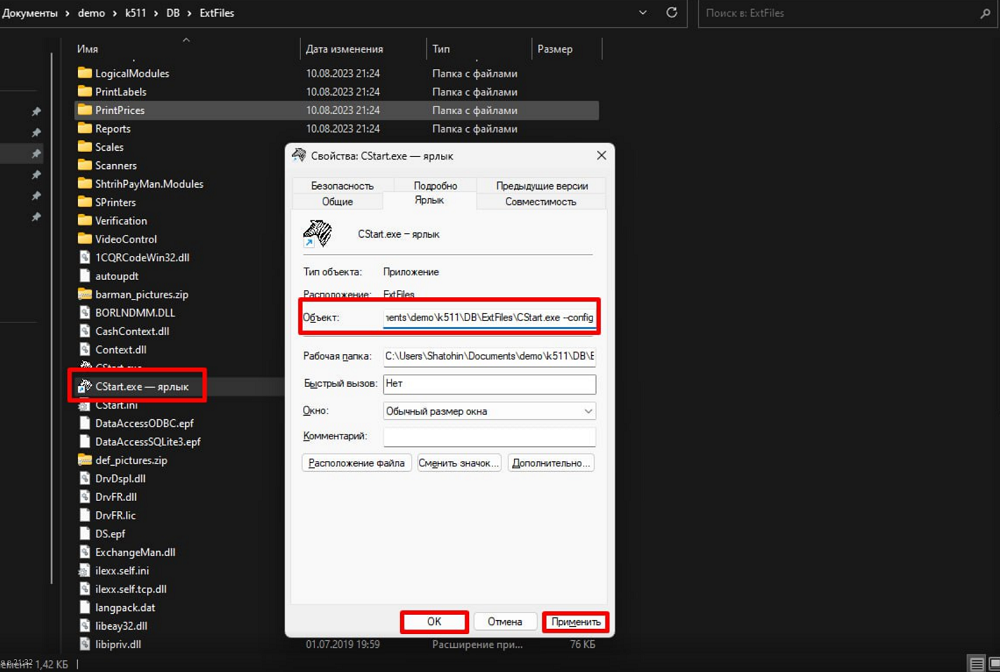Select the Reports folder icon

(84, 129)
